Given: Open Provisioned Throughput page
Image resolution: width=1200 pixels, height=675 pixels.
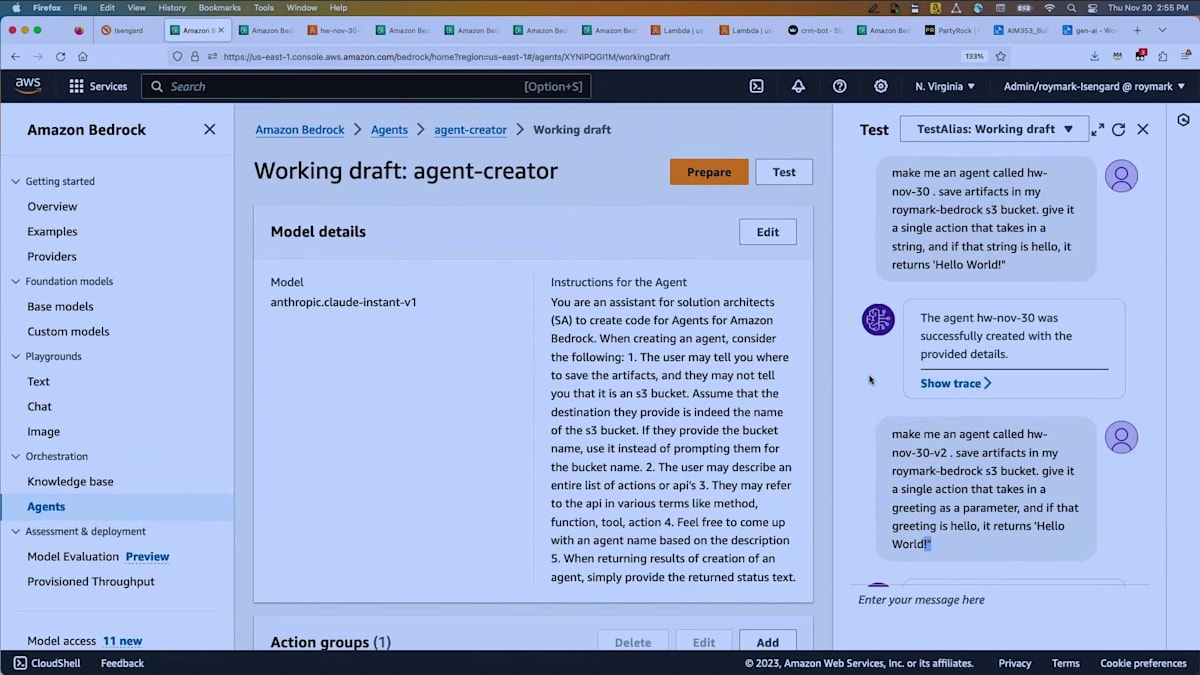Looking at the screenshot, I should (x=91, y=582).
